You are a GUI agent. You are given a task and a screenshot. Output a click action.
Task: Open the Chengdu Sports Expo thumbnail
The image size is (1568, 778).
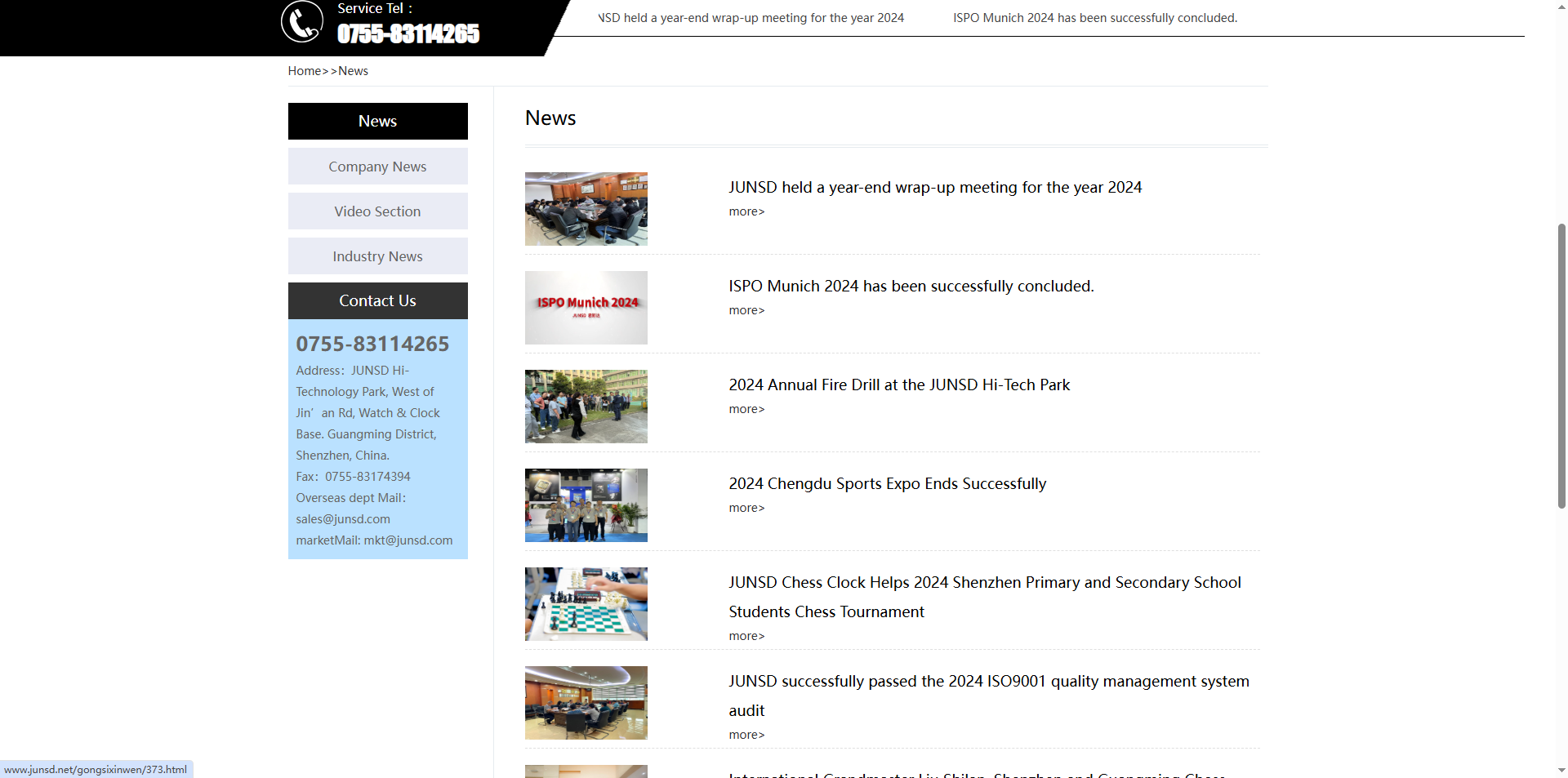point(586,505)
